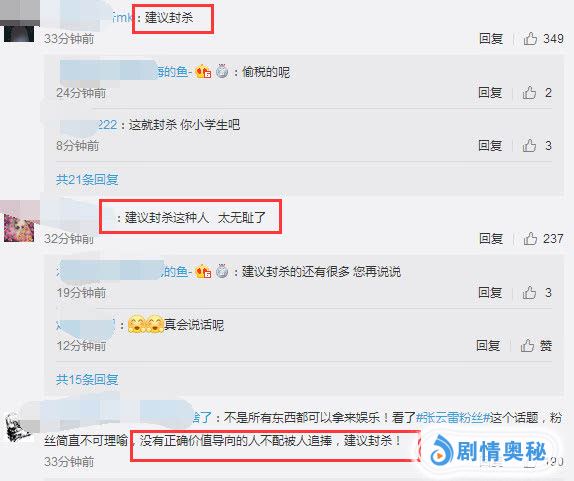Expand 共15条回复 replies
The height and width of the screenshot is (481, 574).
[x=87, y=380]
